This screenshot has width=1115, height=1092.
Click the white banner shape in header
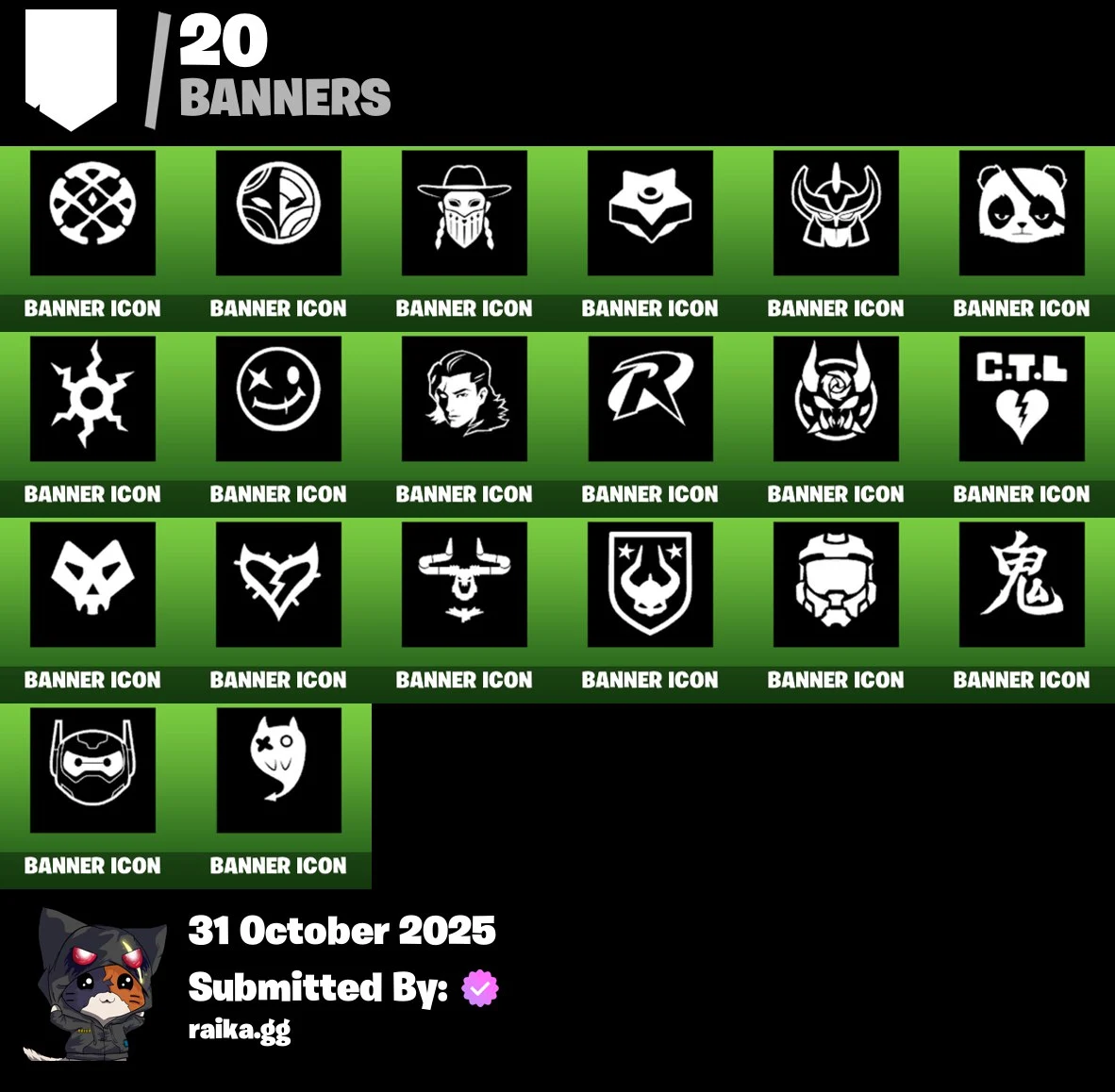tap(71, 69)
